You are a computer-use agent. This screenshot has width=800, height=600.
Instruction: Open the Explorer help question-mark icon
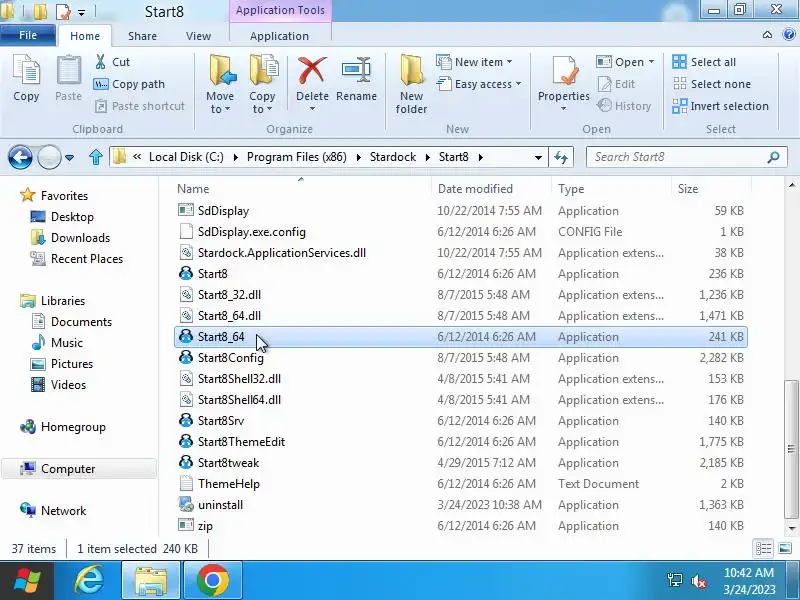(789, 35)
